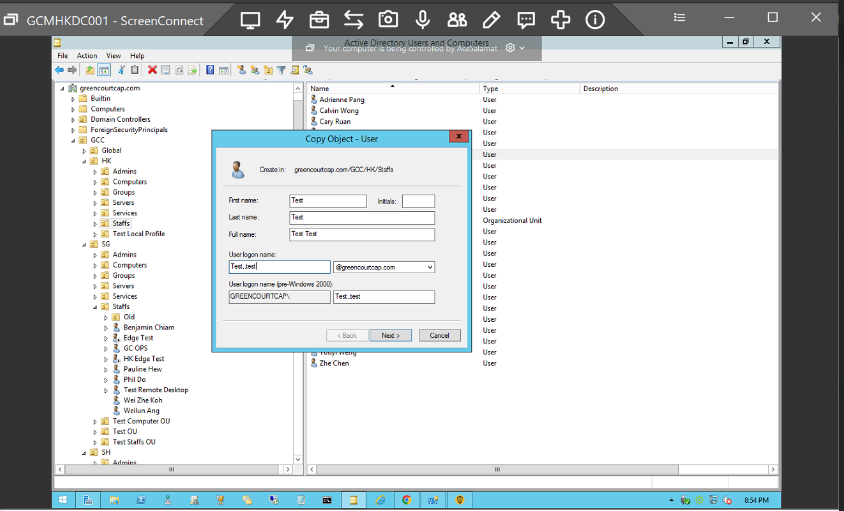
Task: Open the View menu
Action: (x=114, y=55)
